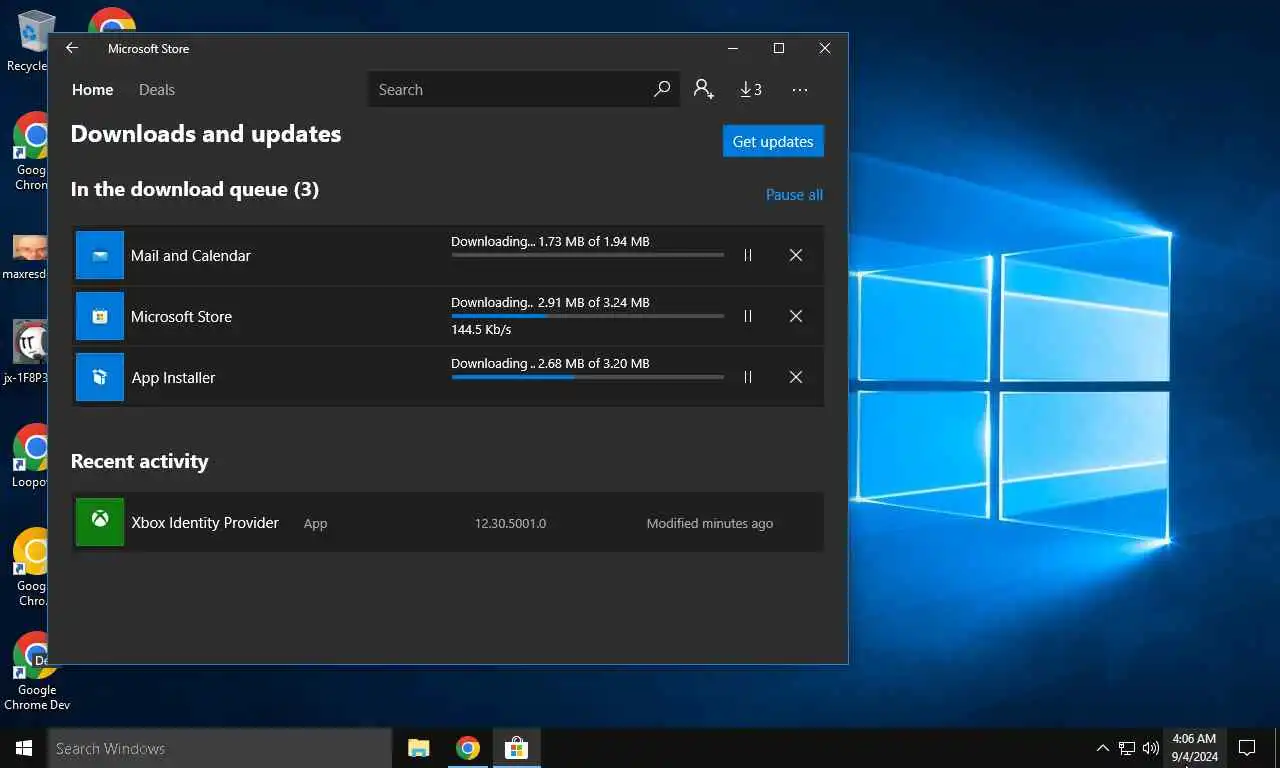Click the Microsoft Store taskbar icon

pos(516,748)
